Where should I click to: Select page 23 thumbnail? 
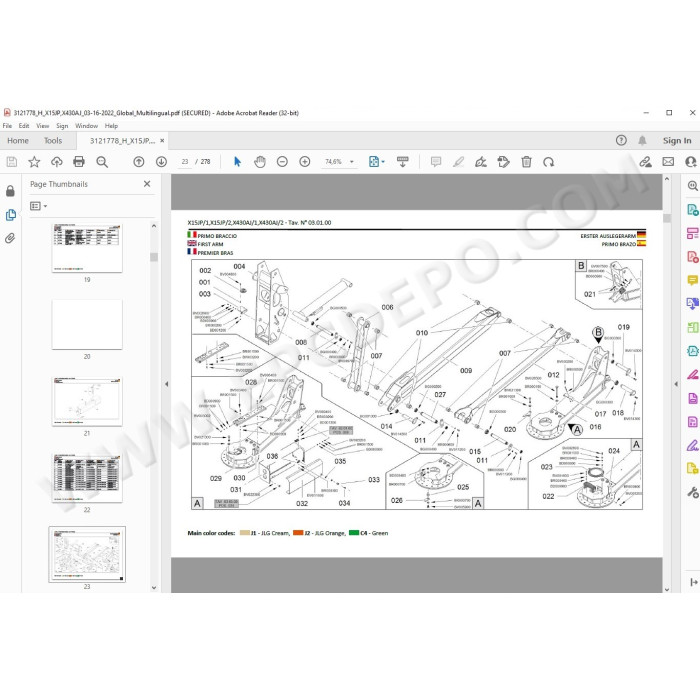click(x=87, y=554)
